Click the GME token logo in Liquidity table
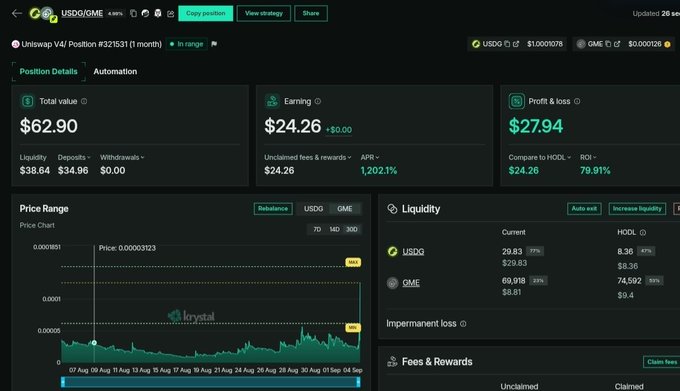This screenshot has height=391, width=680. coord(392,283)
